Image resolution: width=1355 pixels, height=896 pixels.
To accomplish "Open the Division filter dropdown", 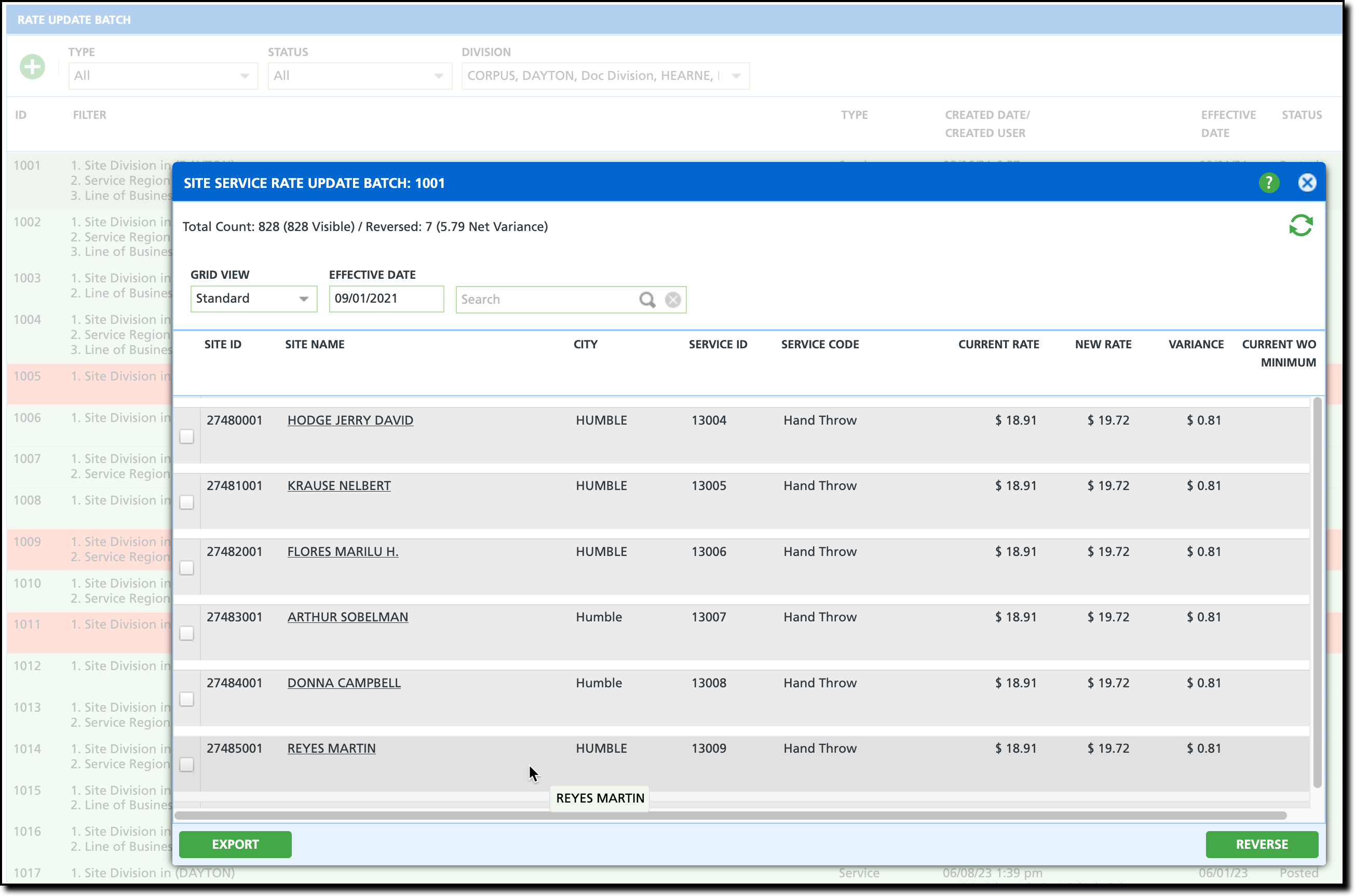I will click(x=605, y=76).
